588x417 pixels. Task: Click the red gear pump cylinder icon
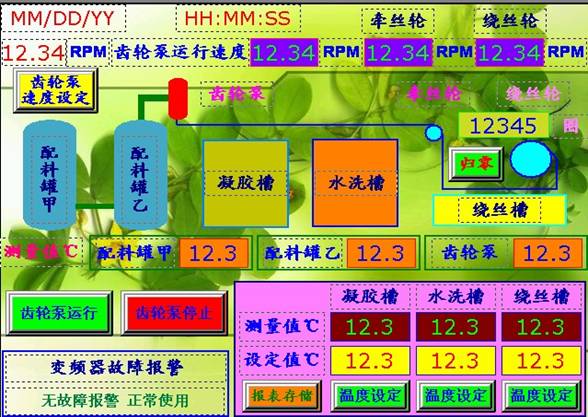pos(178,99)
